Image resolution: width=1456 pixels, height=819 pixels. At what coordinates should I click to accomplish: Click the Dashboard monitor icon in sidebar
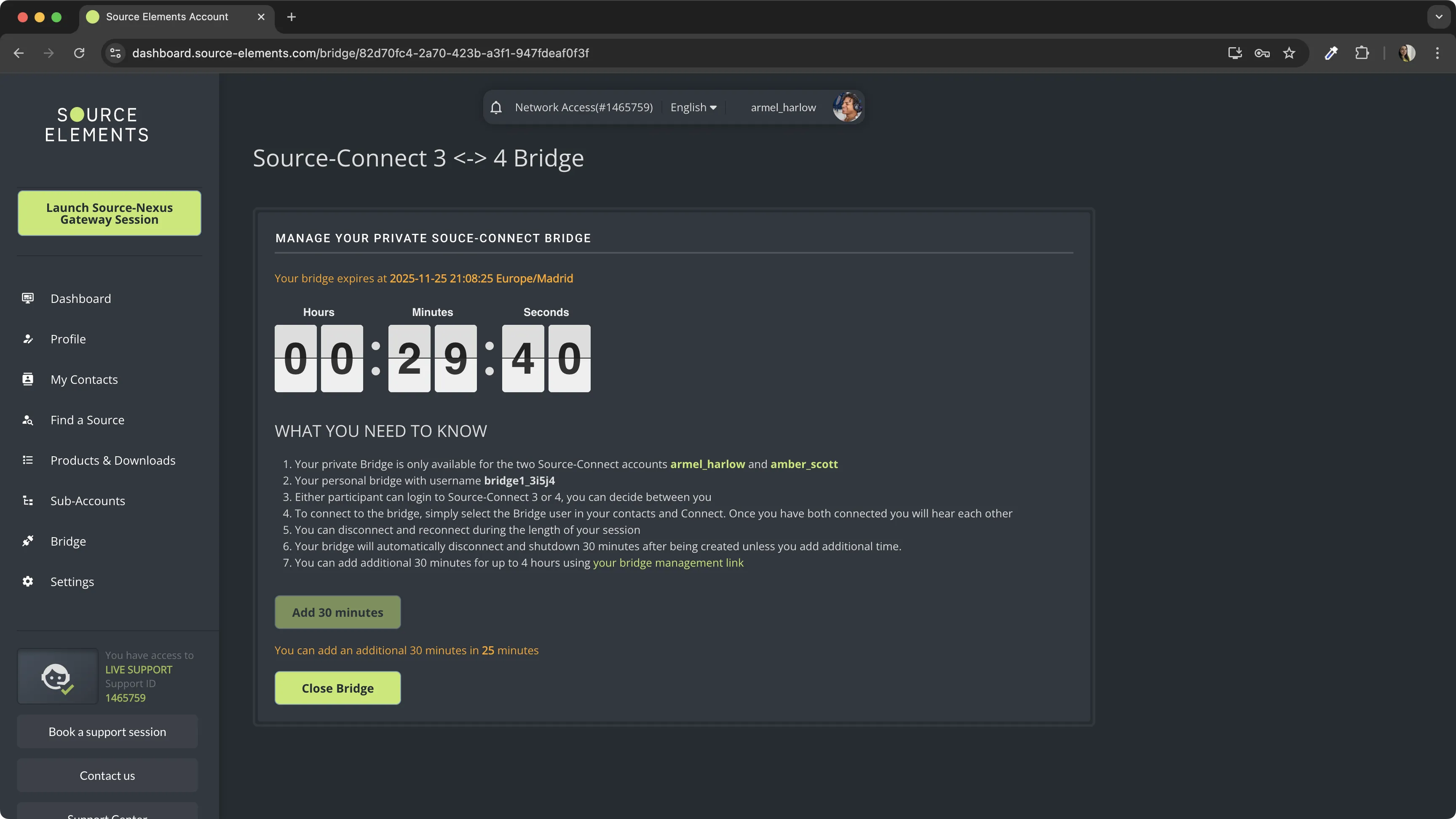(x=28, y=298)
